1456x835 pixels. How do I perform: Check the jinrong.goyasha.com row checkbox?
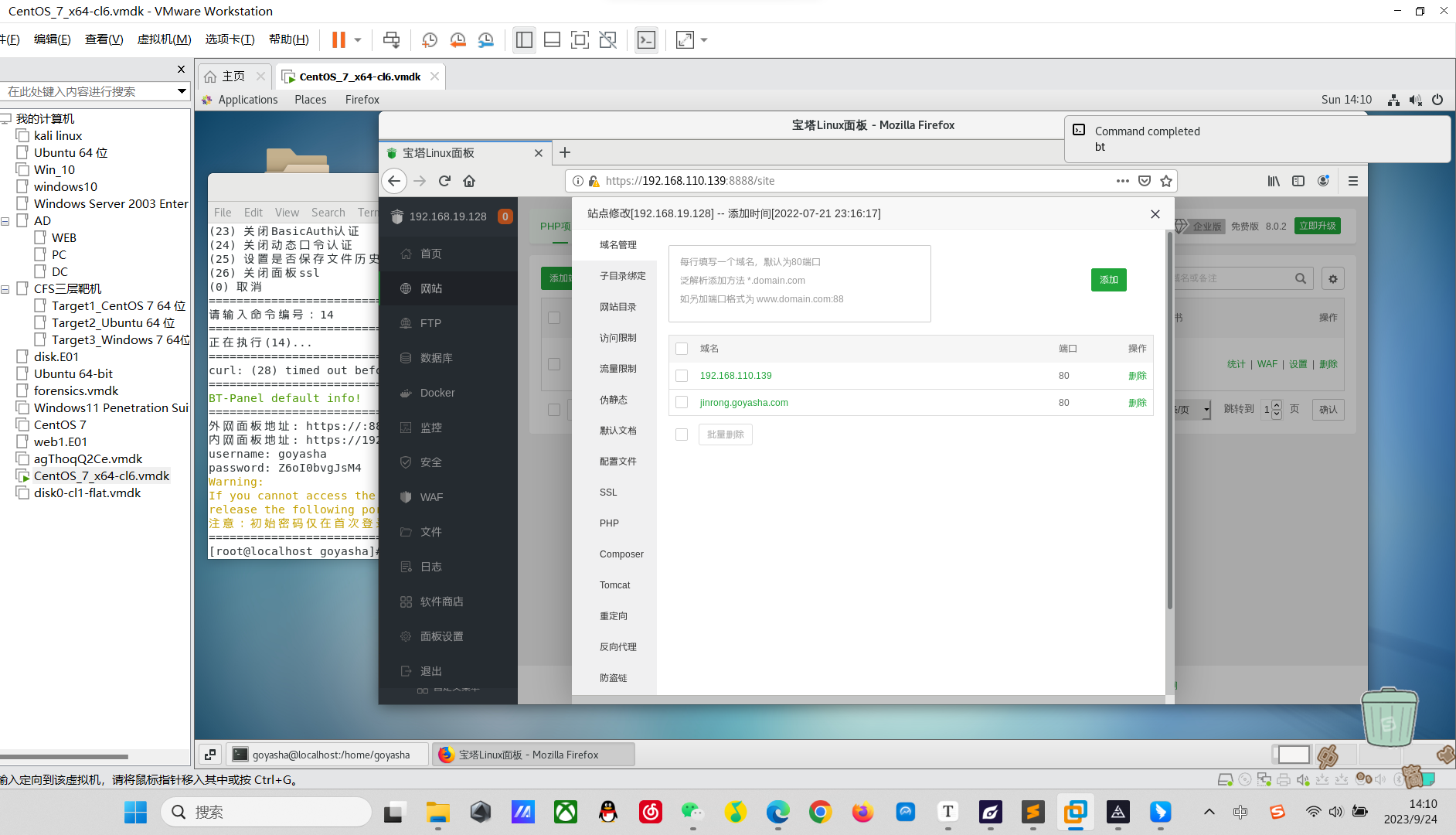[682, 403]
